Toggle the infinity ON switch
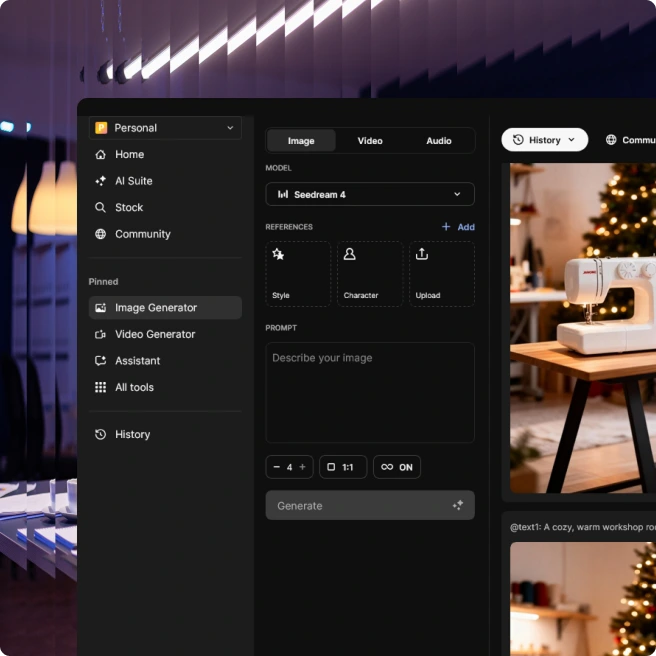Viewport: 656px width, 656px height. pyautogui.click(x=397, y=467)
